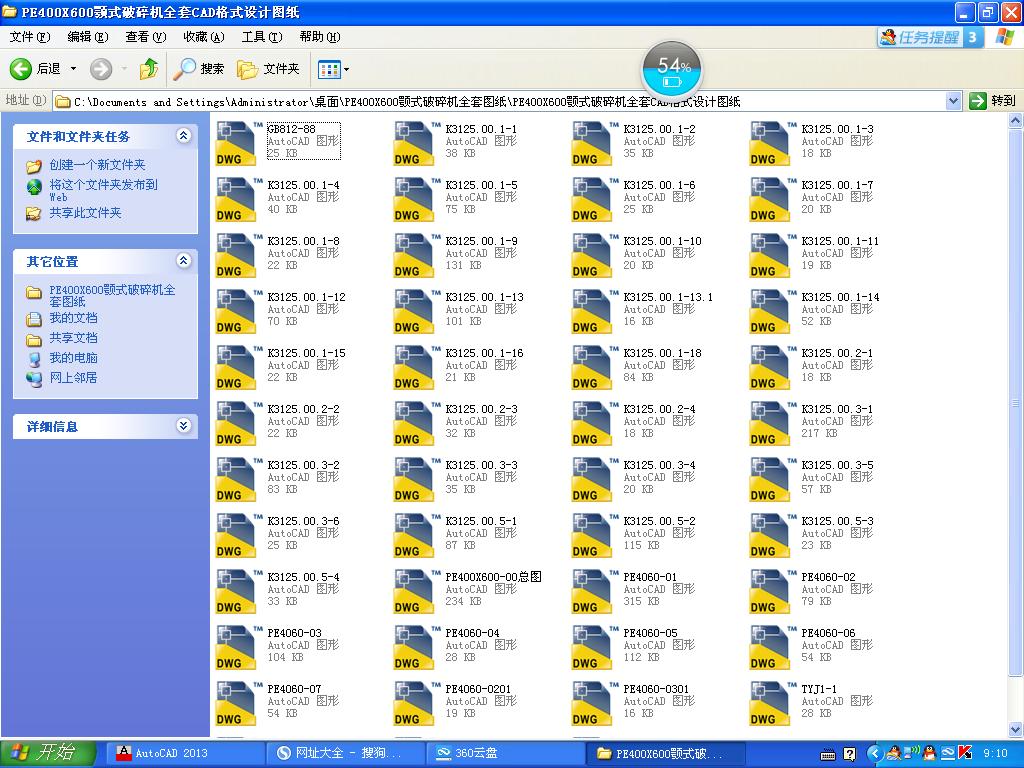Open the 查看(V) menu
This screenshot has height=768, width=1024.
coord(146,37)
